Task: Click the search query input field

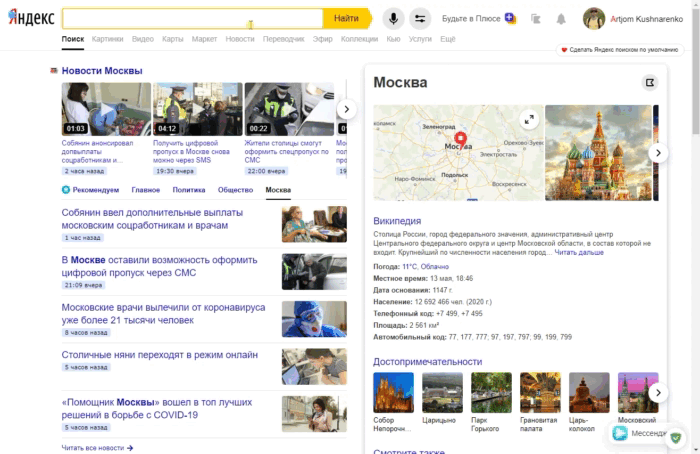Action: pos(192,18)
